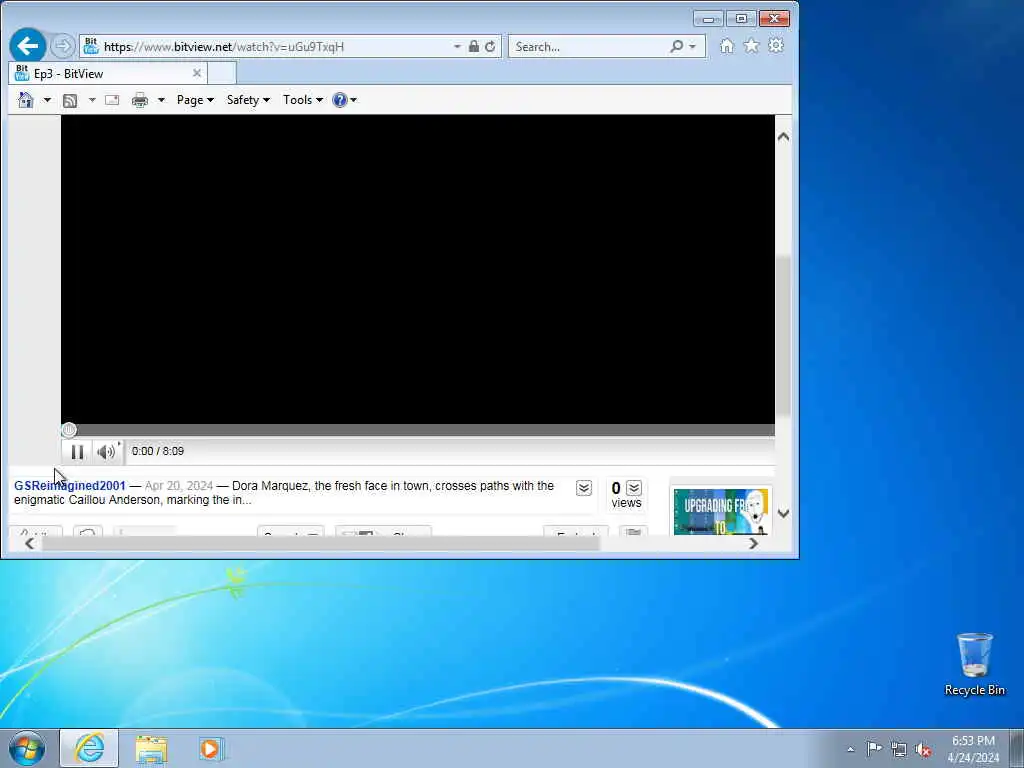Click the muted volume tray icon

pos(923,749)
